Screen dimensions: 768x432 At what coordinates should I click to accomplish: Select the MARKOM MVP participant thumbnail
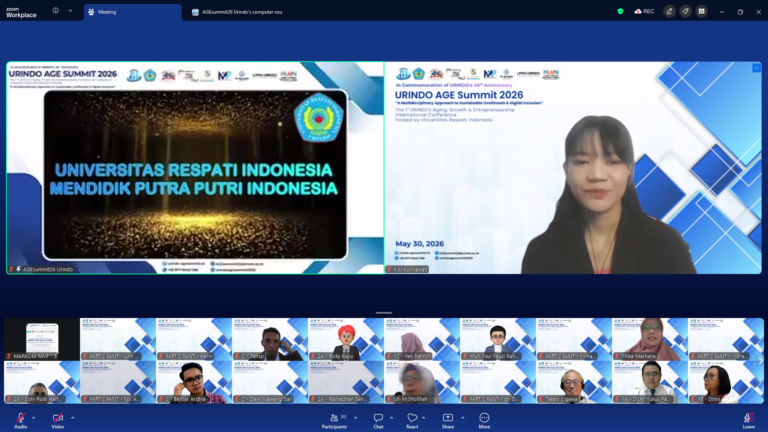pyautogui.click(x=42, y=339)
